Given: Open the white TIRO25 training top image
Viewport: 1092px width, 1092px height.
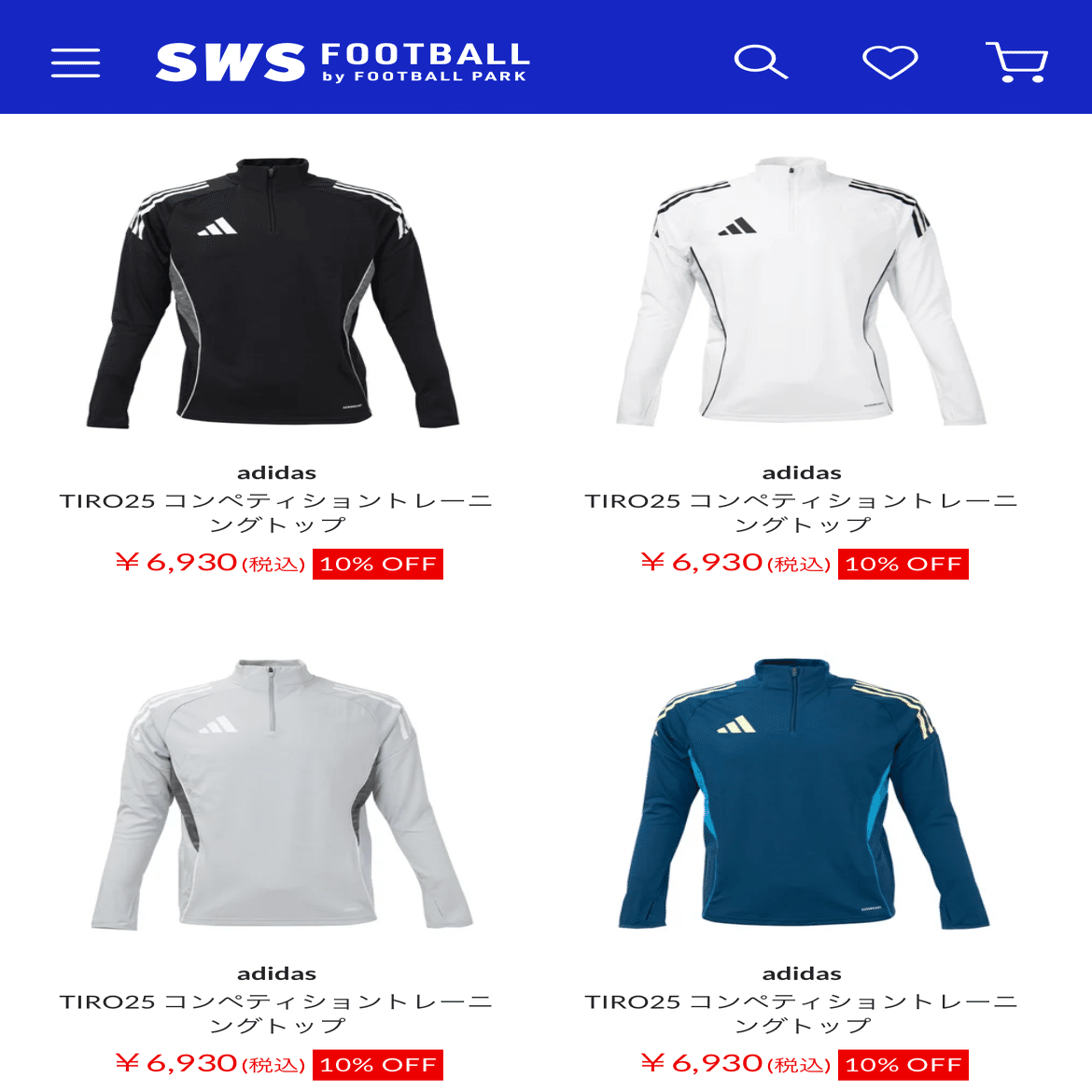Looking at the screenshot, I should point(801,291).
